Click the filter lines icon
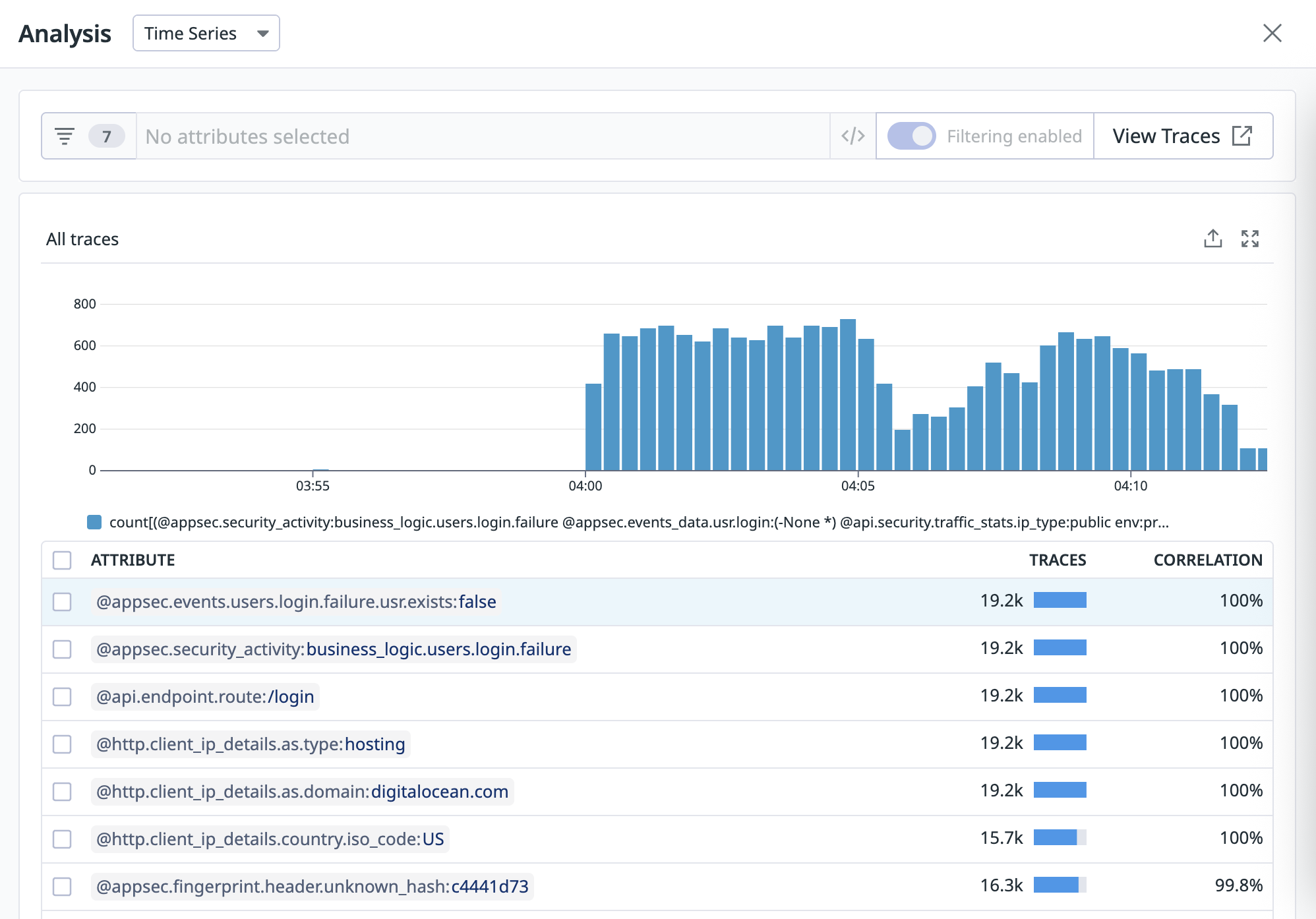 click(x=64, y=136)
